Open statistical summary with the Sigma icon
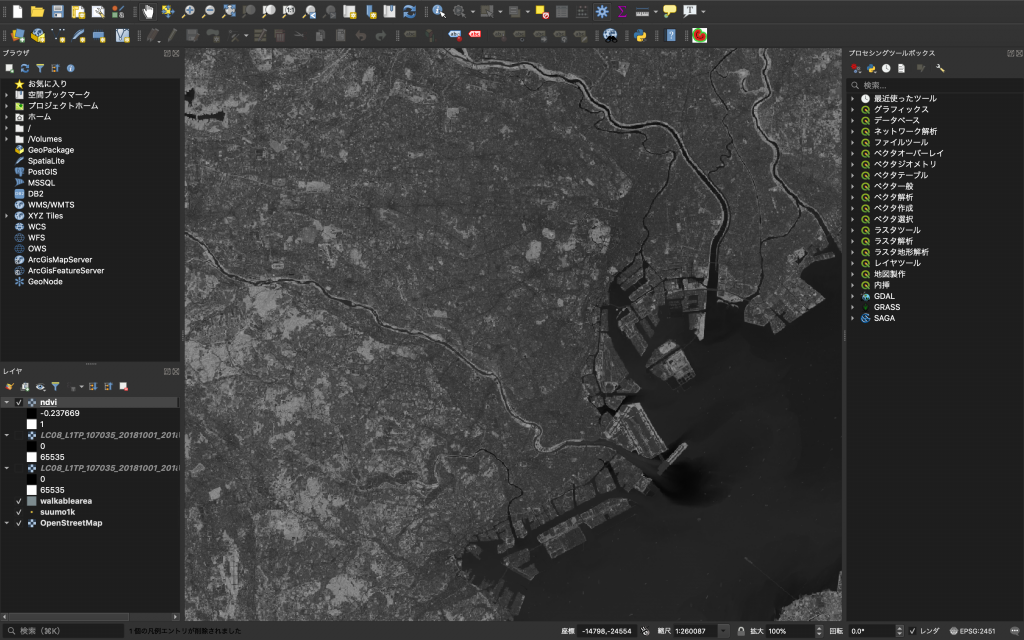The height and width of the screenshot is (640, 1024). (x=622, y=11)
